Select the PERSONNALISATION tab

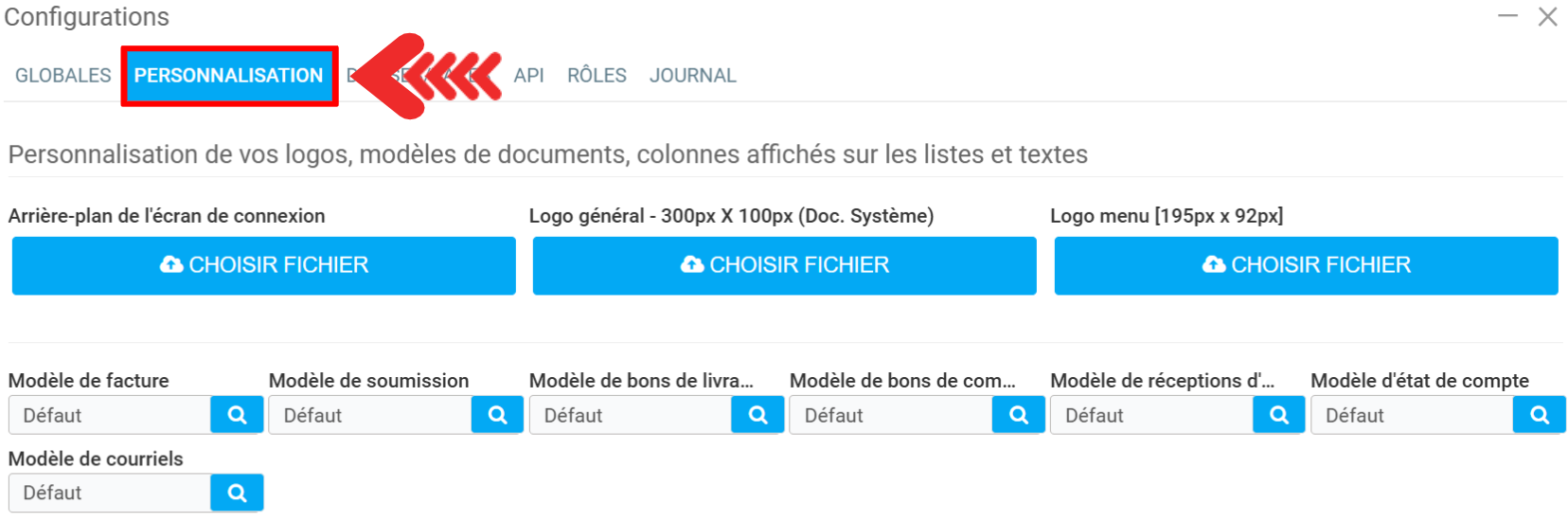[x=228, y=76]
